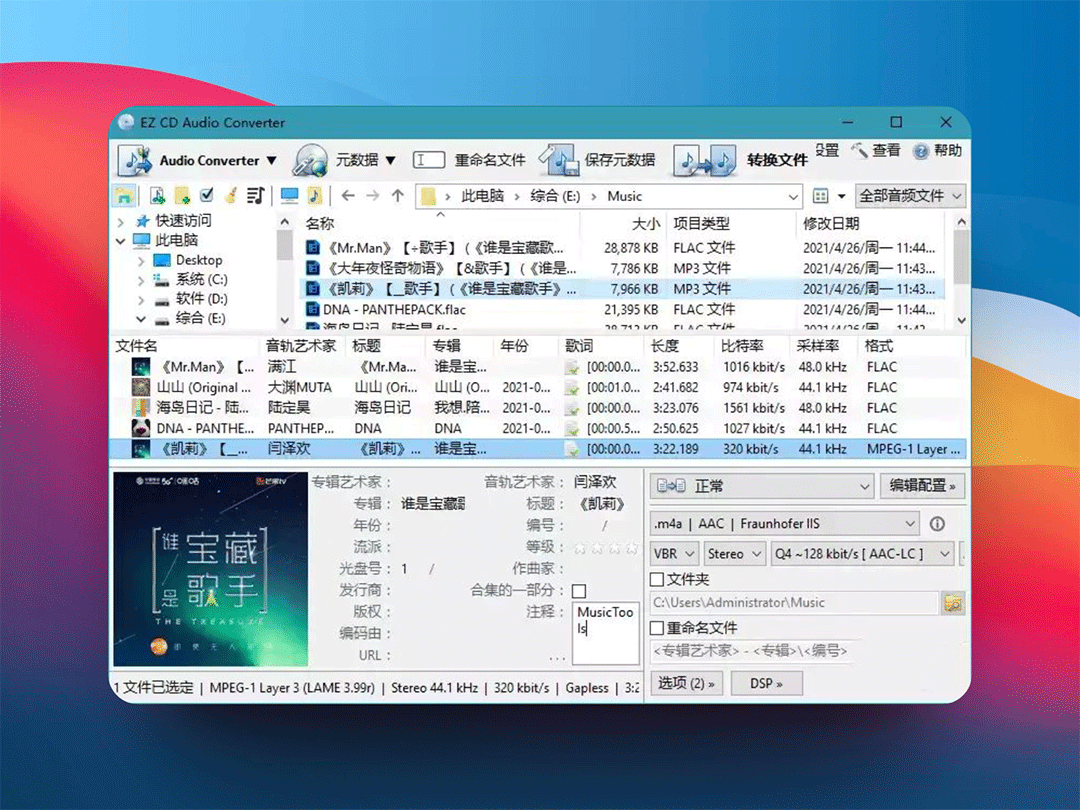Click the browse output folder icon
The width and height of the screenshot is (1080, 810).
(953, 603)
